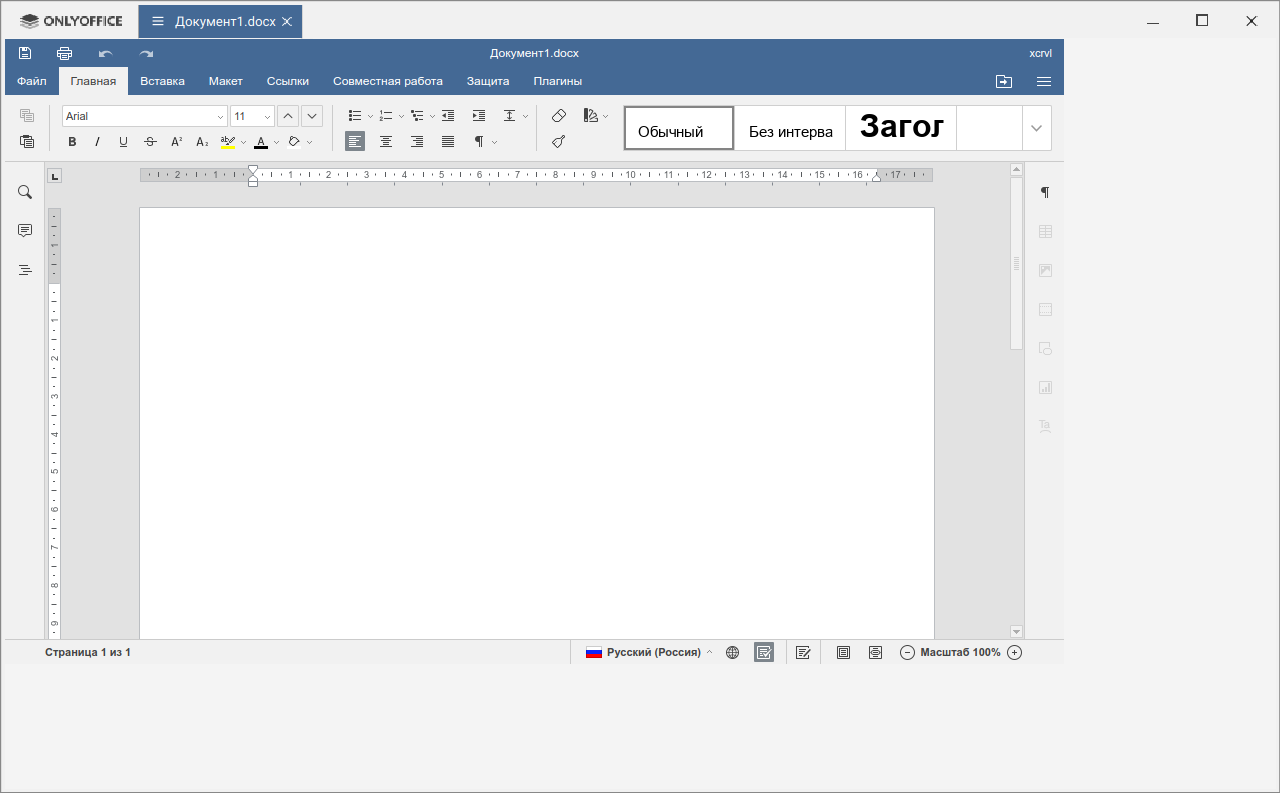Apply the Заголовок heading style
Image resolution: width=1280 pixels, height=793 pixels.
click(x=901, y=128)
